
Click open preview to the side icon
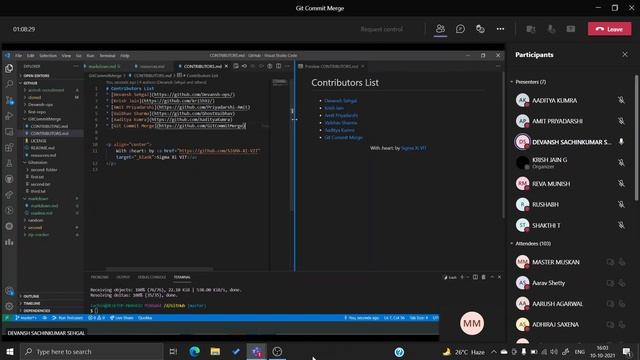236,66
